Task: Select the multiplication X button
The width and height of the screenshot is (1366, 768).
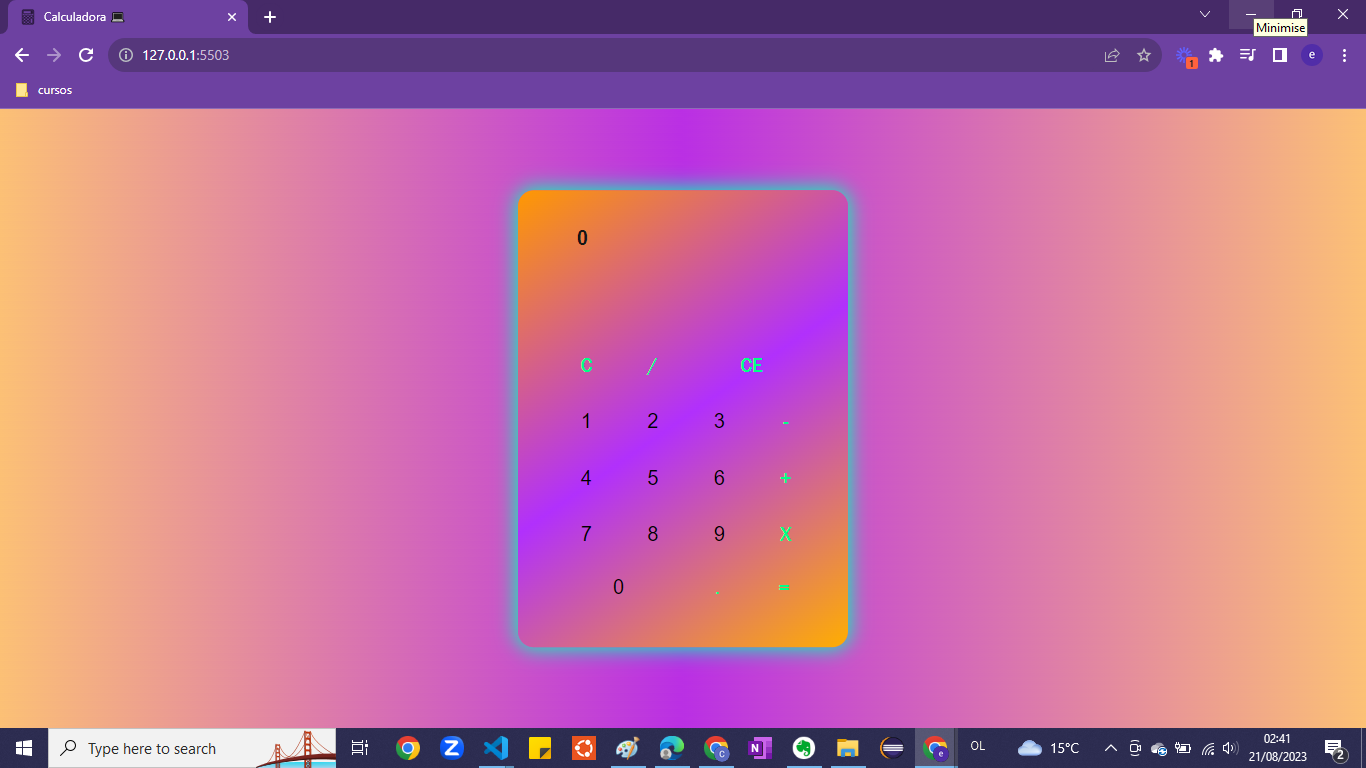Action: click(x=784, y=534)
